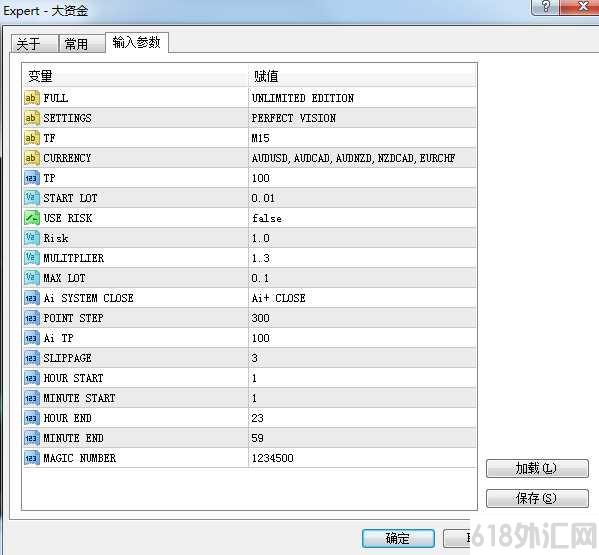Screen dimensions: 599x555
Task: Edit the MULTIPLIER value 1.3
Action: click(362, 258)
